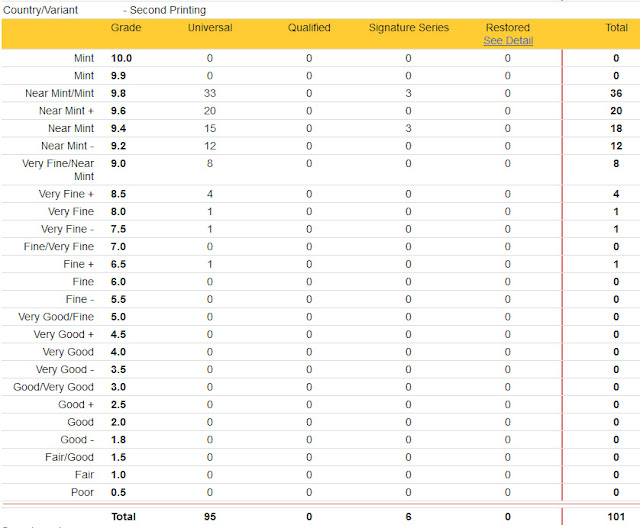Click the total 18 for grade 9.4

coord(616,129)
